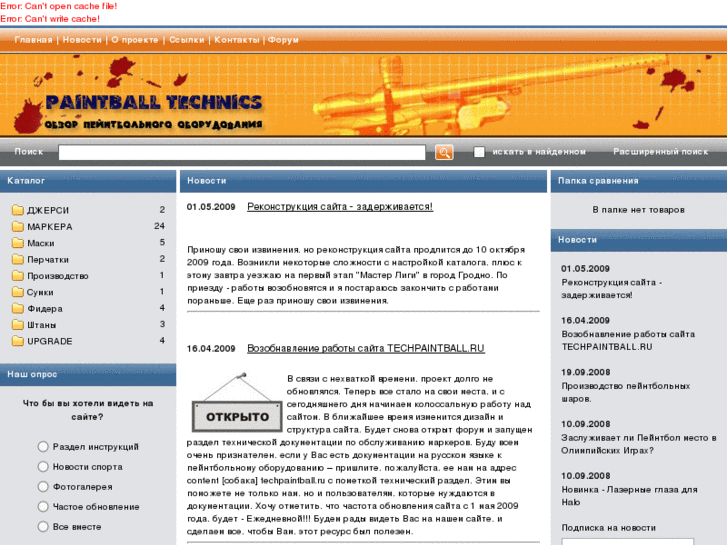Open sidebar news 'Реконструкция сайта - задерживается!'

click(612, 289)
